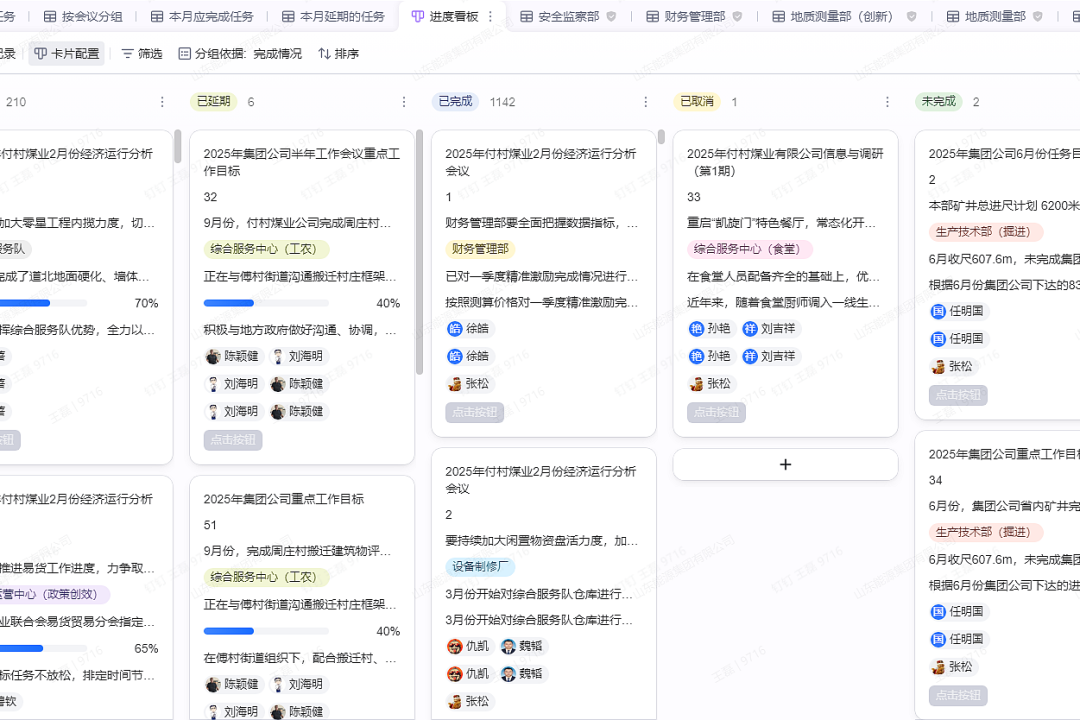Click the 排序 sort icon
Screen dimensions: 1080x720
pyautogui.click(x=322, y=53)
